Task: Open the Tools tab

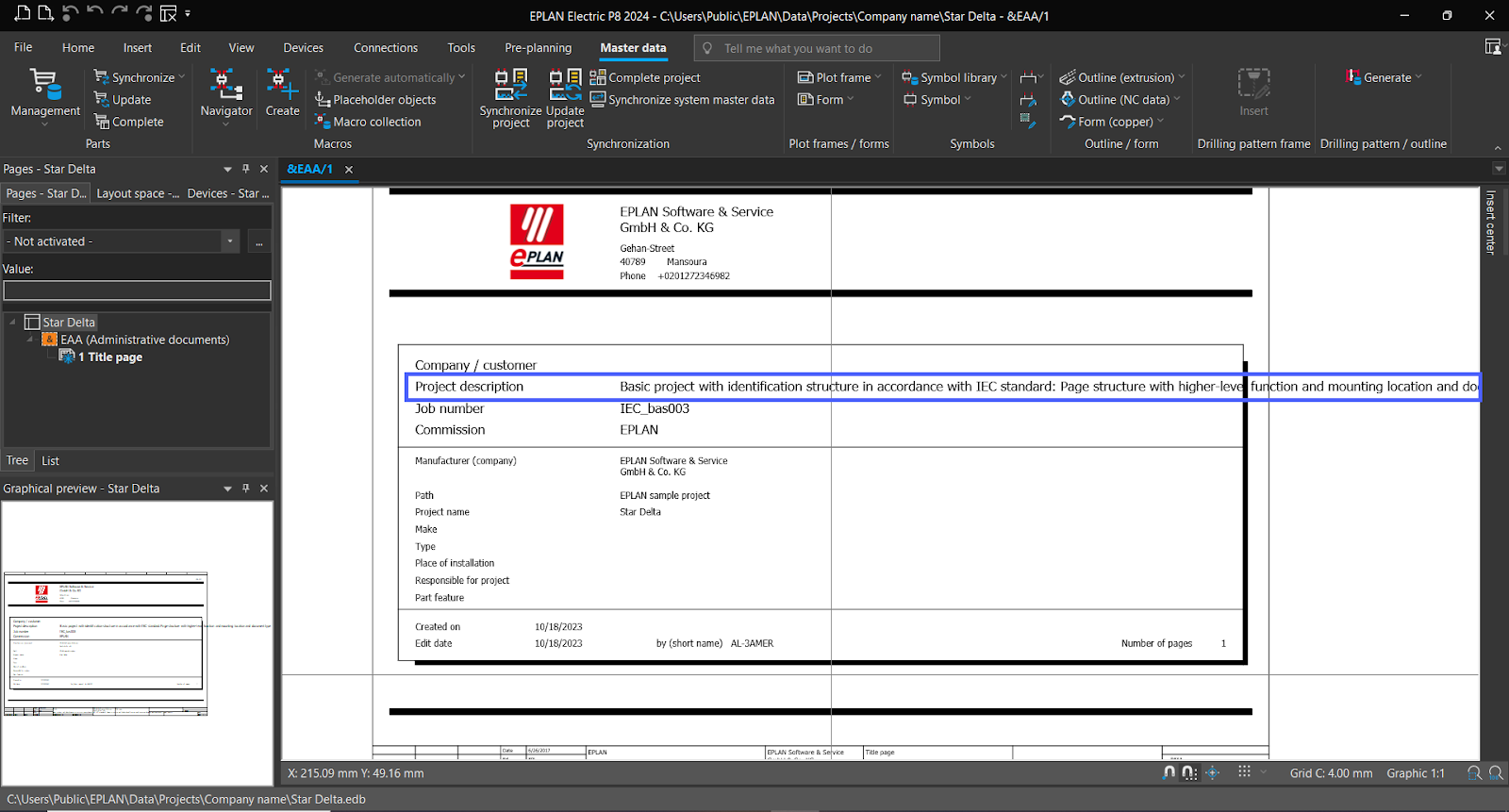Action: [x=461, y=47]
